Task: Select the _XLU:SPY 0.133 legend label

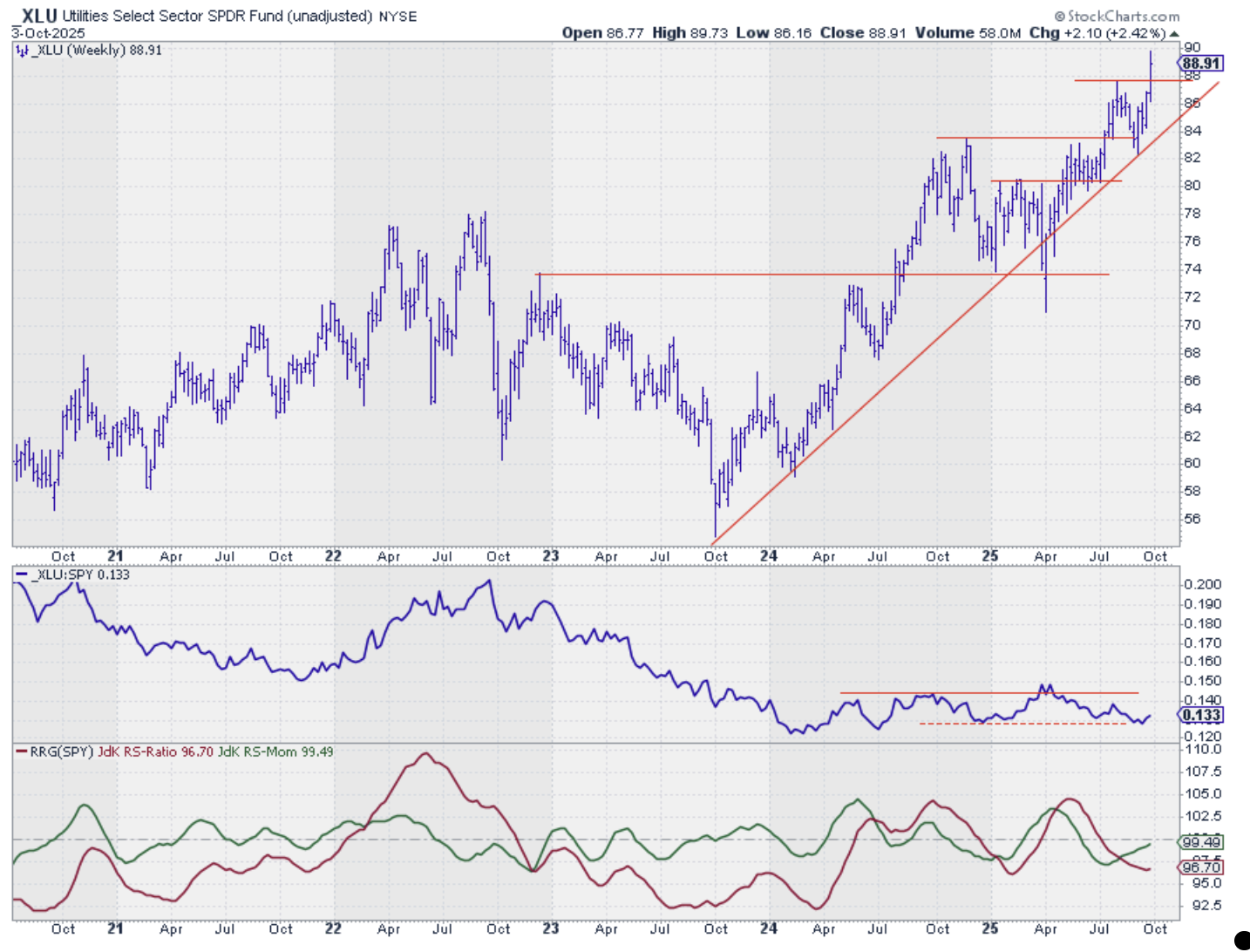Action: (x=79, y=575)
